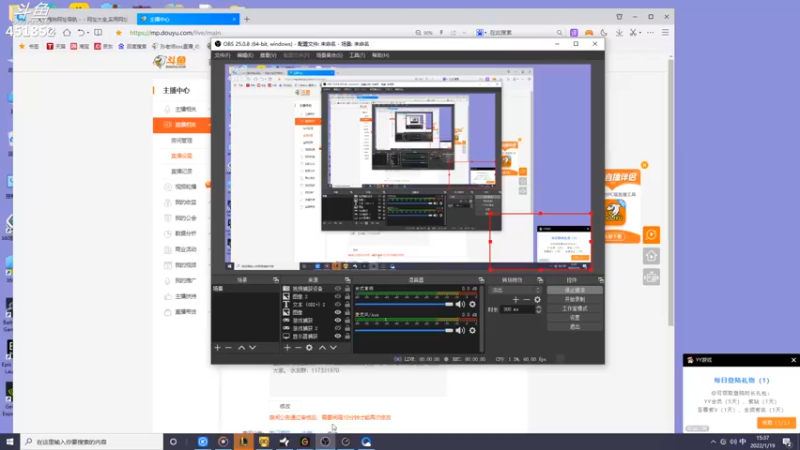Image resolution: width=800 pixels, height=450 pixels.
Task: Open the OBS 编辑(E) menu
Action: (x=245, y=55)
